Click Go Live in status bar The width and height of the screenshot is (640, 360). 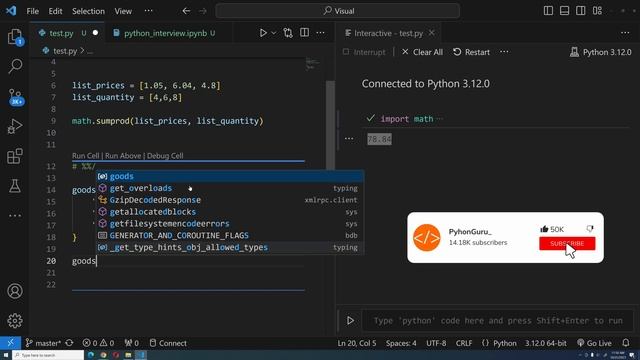594,343
